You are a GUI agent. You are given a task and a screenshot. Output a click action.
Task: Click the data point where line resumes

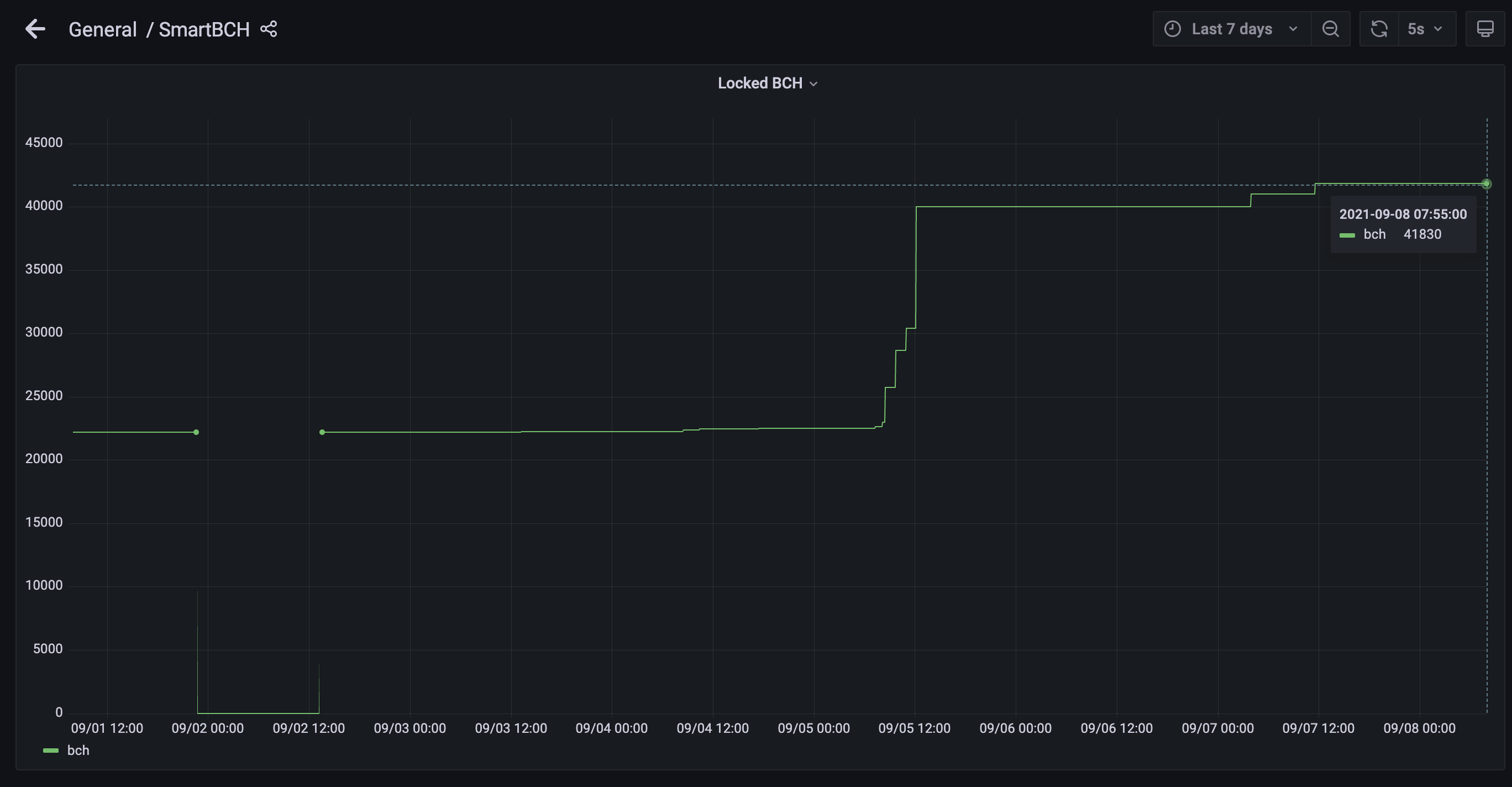tap(322, 433)
